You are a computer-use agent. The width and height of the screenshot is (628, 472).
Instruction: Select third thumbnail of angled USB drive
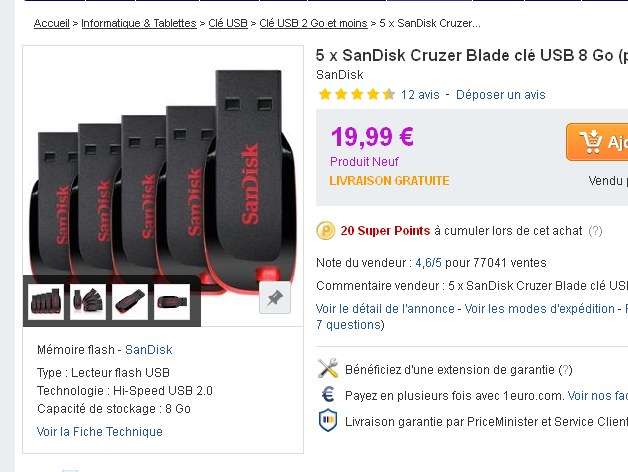coord(130,302)
